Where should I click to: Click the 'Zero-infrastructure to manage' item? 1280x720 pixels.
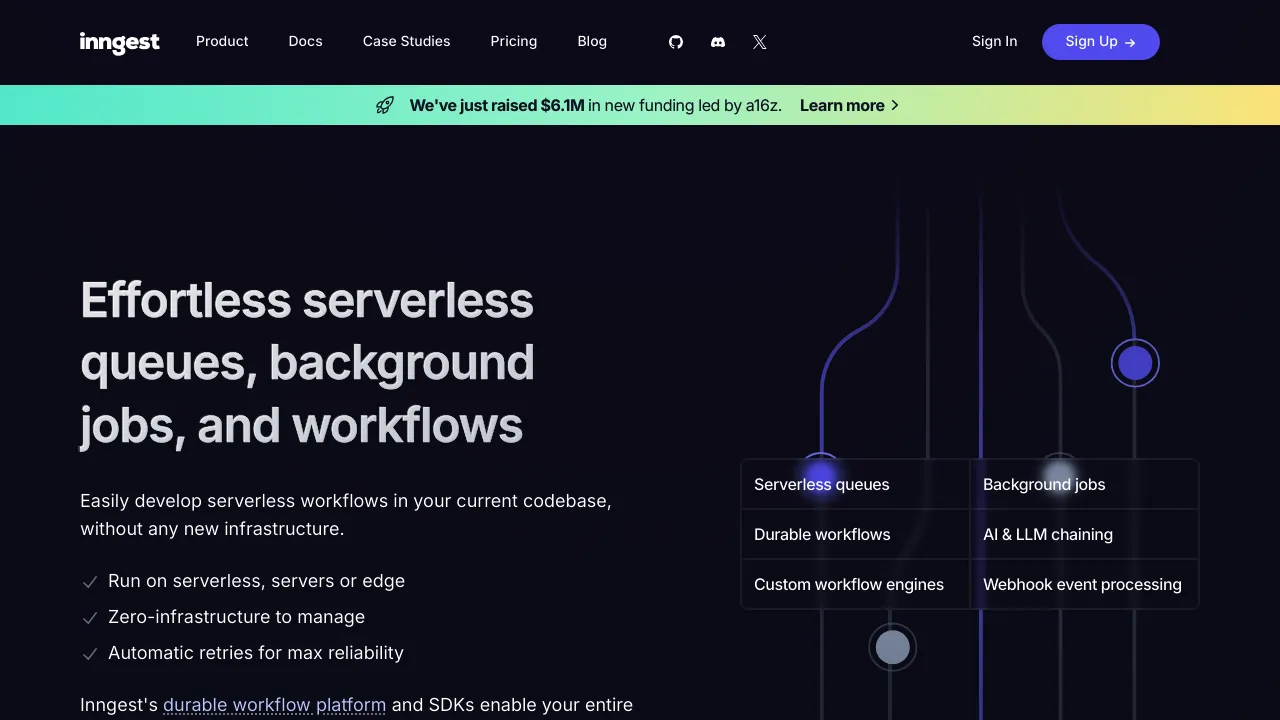pos(236,617)
